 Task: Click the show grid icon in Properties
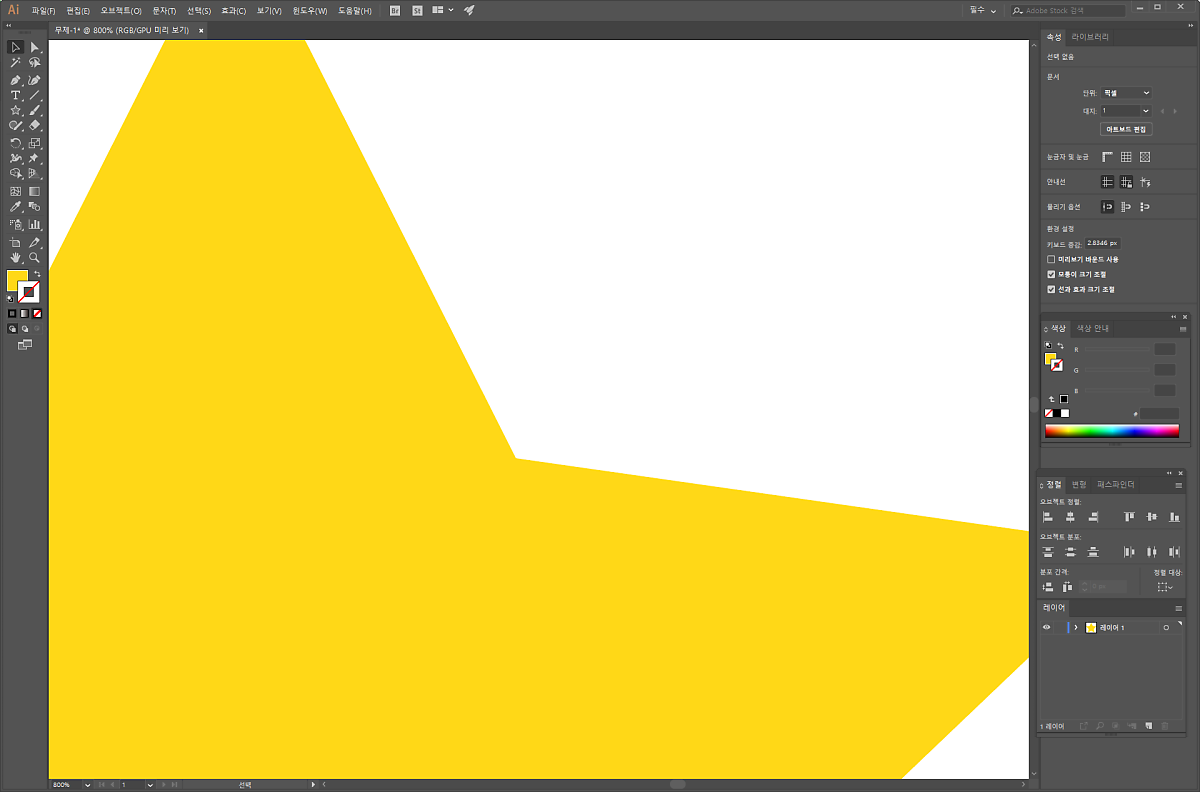1126,157
